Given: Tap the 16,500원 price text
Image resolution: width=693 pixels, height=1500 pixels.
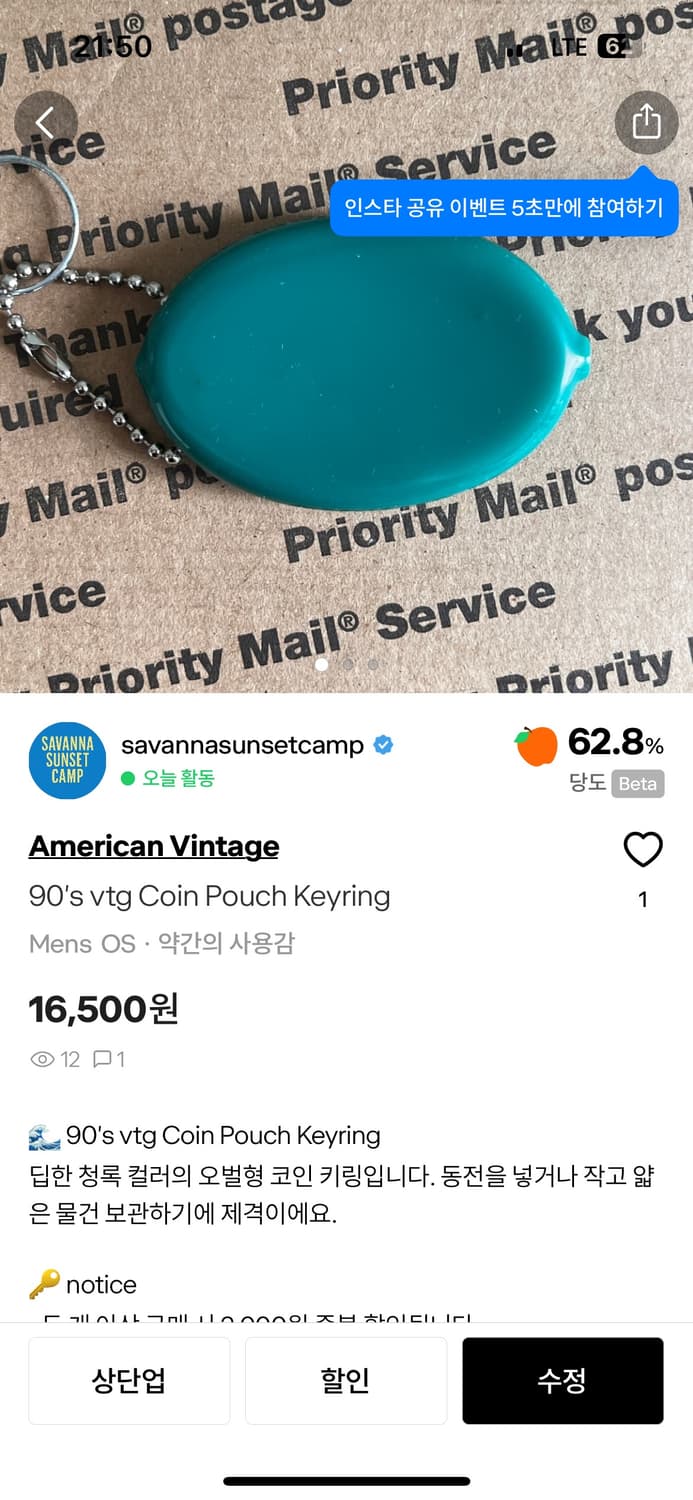Looking at the screenshot, I should tap(104, 1008).
